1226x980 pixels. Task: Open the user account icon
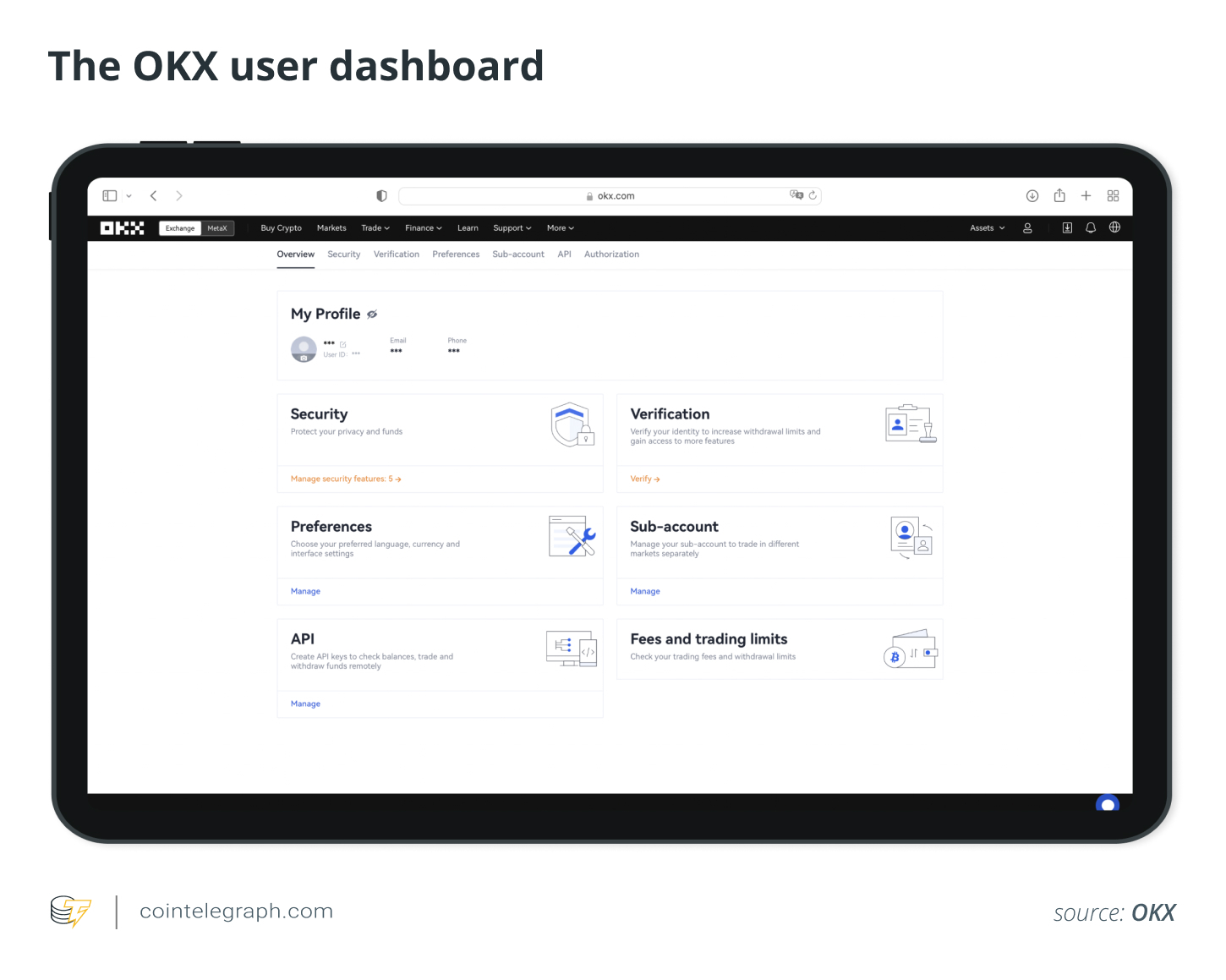click(1028, 228)
